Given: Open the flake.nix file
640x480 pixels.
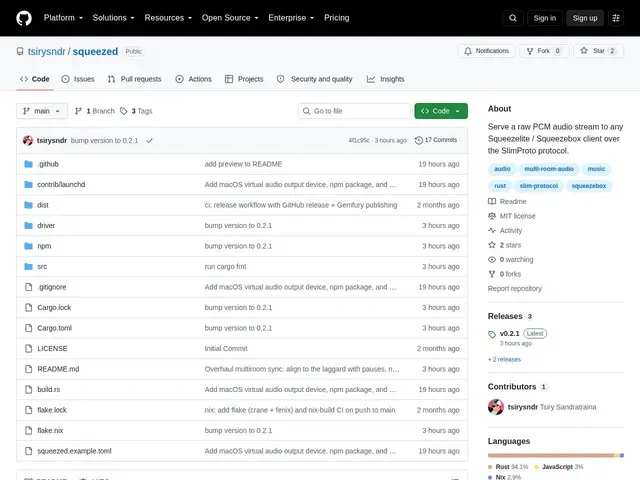Looking at the screenshot, I should (x=50, y=431).
